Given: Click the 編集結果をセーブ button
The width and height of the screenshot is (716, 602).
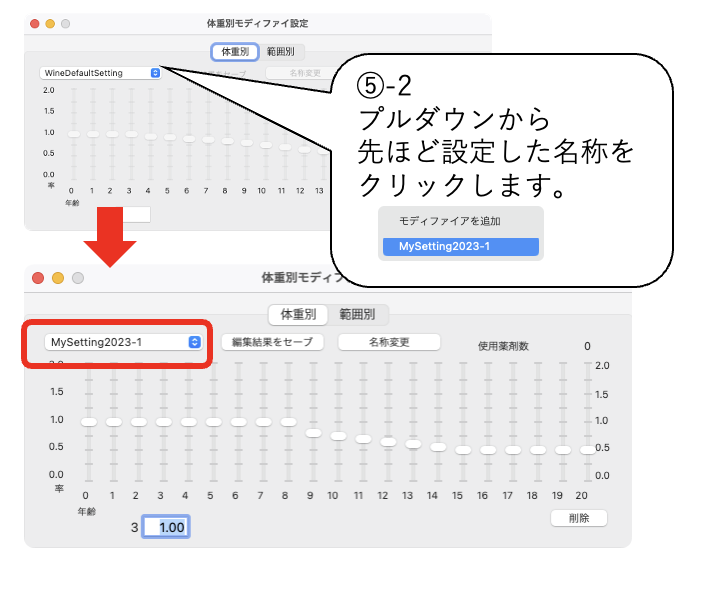Looking at the screenshot, I should (273, 342).
